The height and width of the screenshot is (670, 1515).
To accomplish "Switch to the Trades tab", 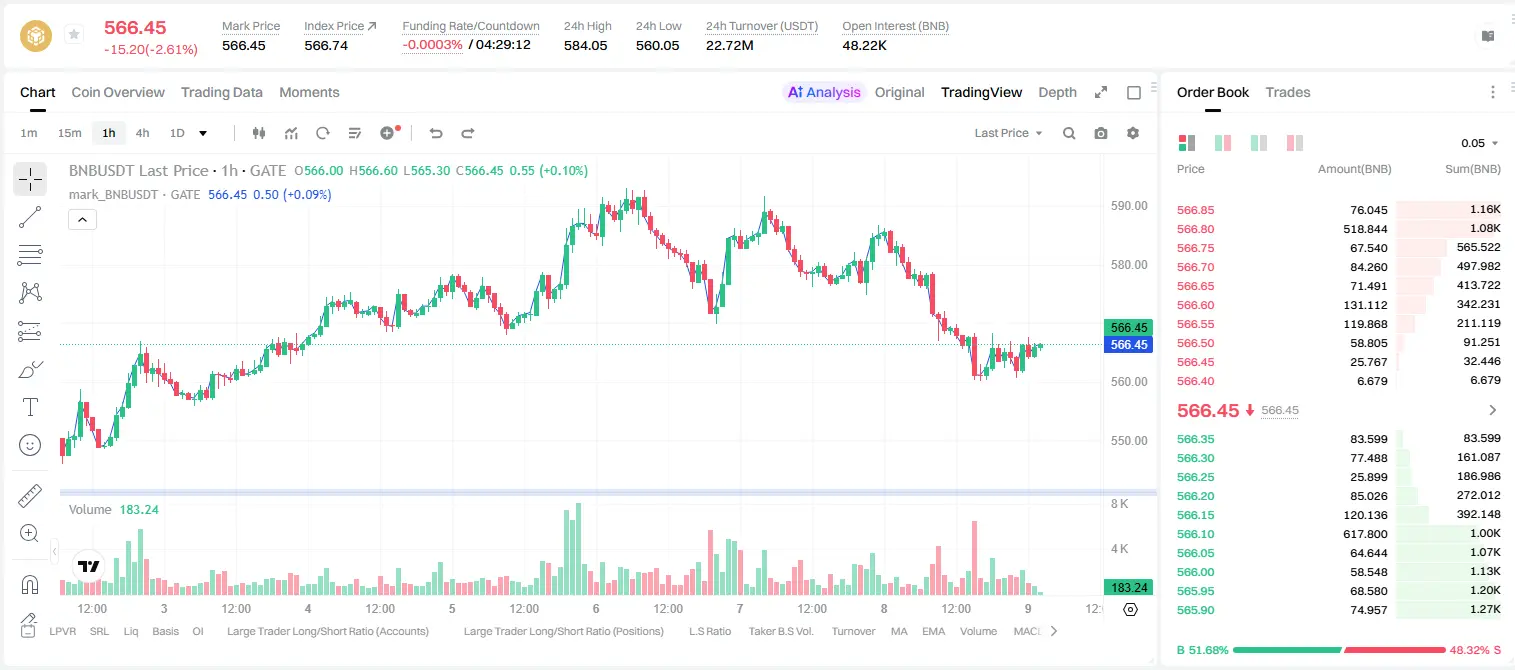I will [1288, 92].
